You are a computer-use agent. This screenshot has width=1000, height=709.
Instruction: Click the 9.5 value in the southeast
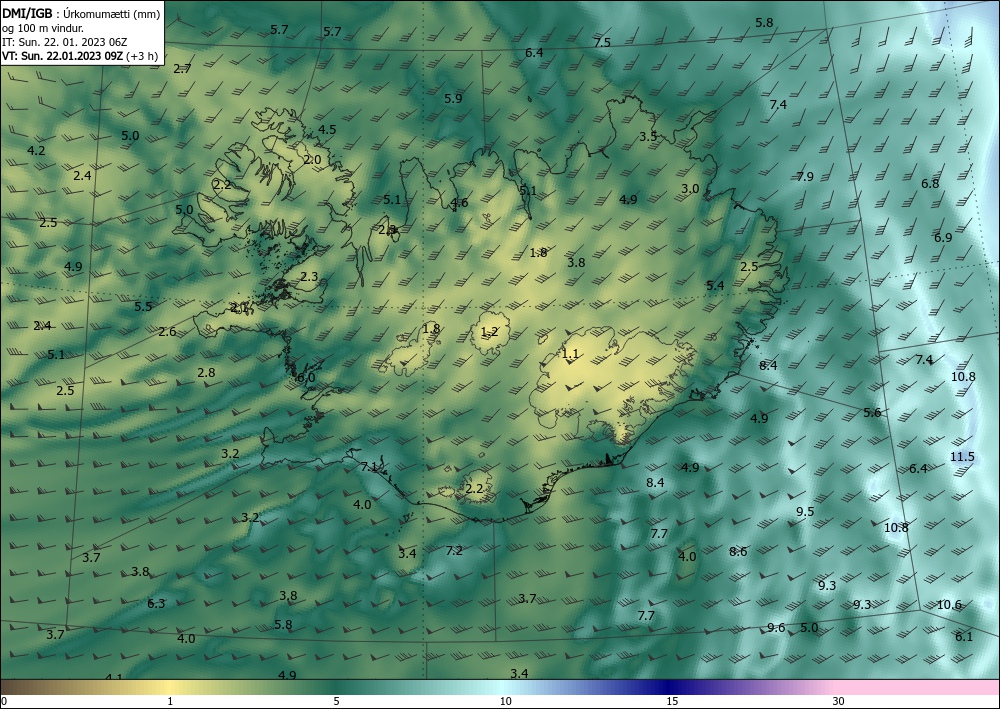[x=805, y=511]
